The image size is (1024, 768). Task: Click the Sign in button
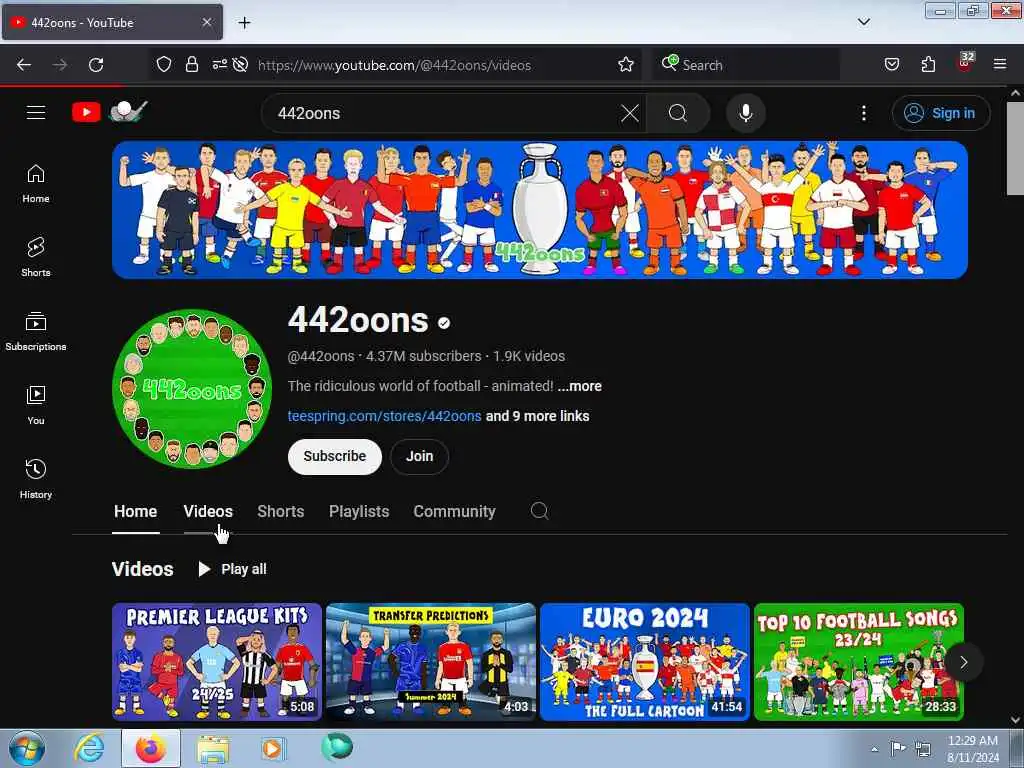(940, 113)
